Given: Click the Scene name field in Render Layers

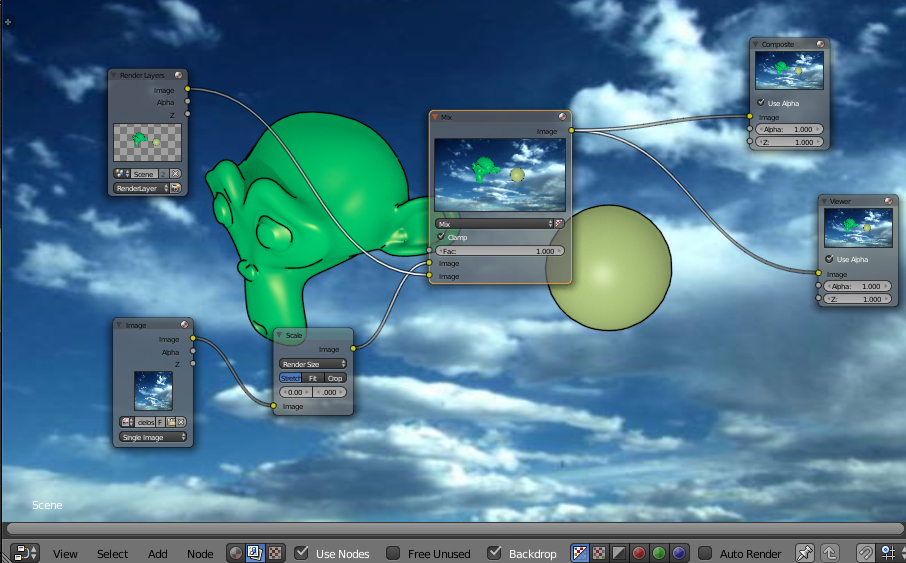Looking at the screenshot, I should [144, 173].
